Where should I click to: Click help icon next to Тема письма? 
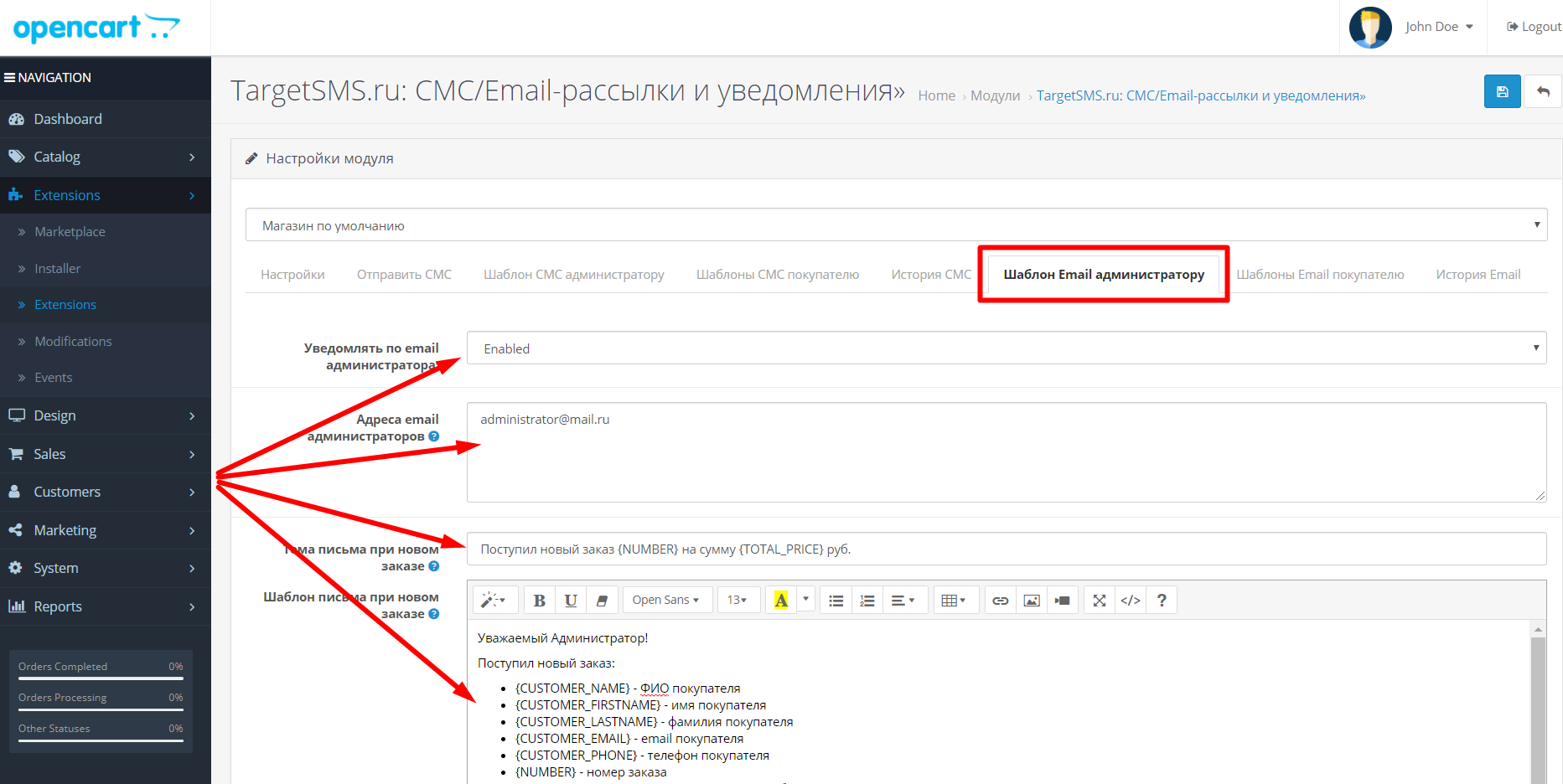click(x=433, y=566)
